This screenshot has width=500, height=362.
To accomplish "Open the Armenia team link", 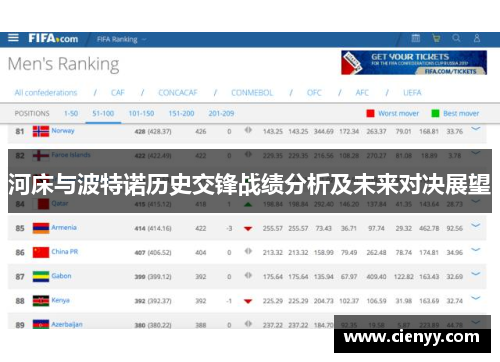I will (x=64, y=227).
